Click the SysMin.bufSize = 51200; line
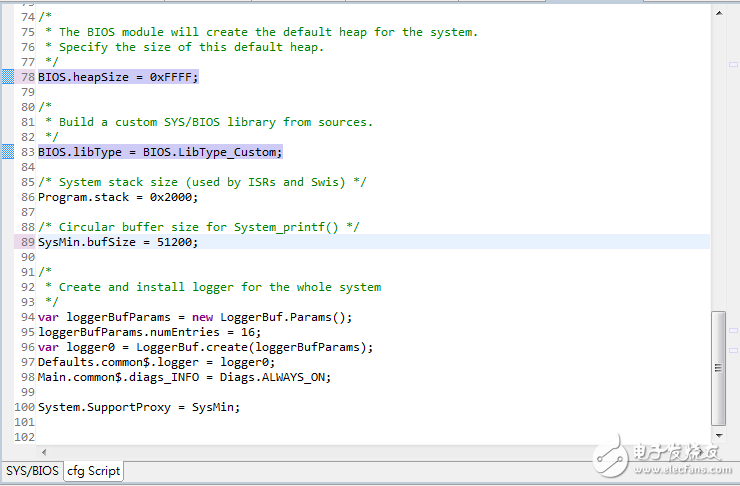740x486 pixels. coord(118,242)
